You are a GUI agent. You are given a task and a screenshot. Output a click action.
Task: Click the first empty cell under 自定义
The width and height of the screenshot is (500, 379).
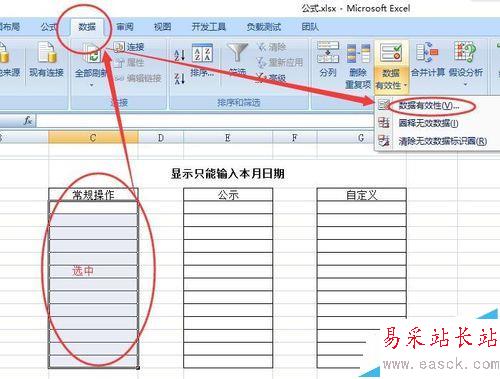click(362, 207)
